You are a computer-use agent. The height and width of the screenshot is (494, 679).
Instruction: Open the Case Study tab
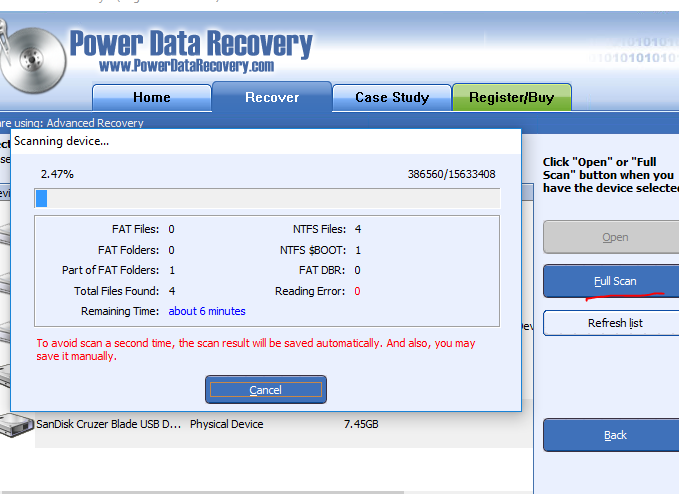pos(392,97)
